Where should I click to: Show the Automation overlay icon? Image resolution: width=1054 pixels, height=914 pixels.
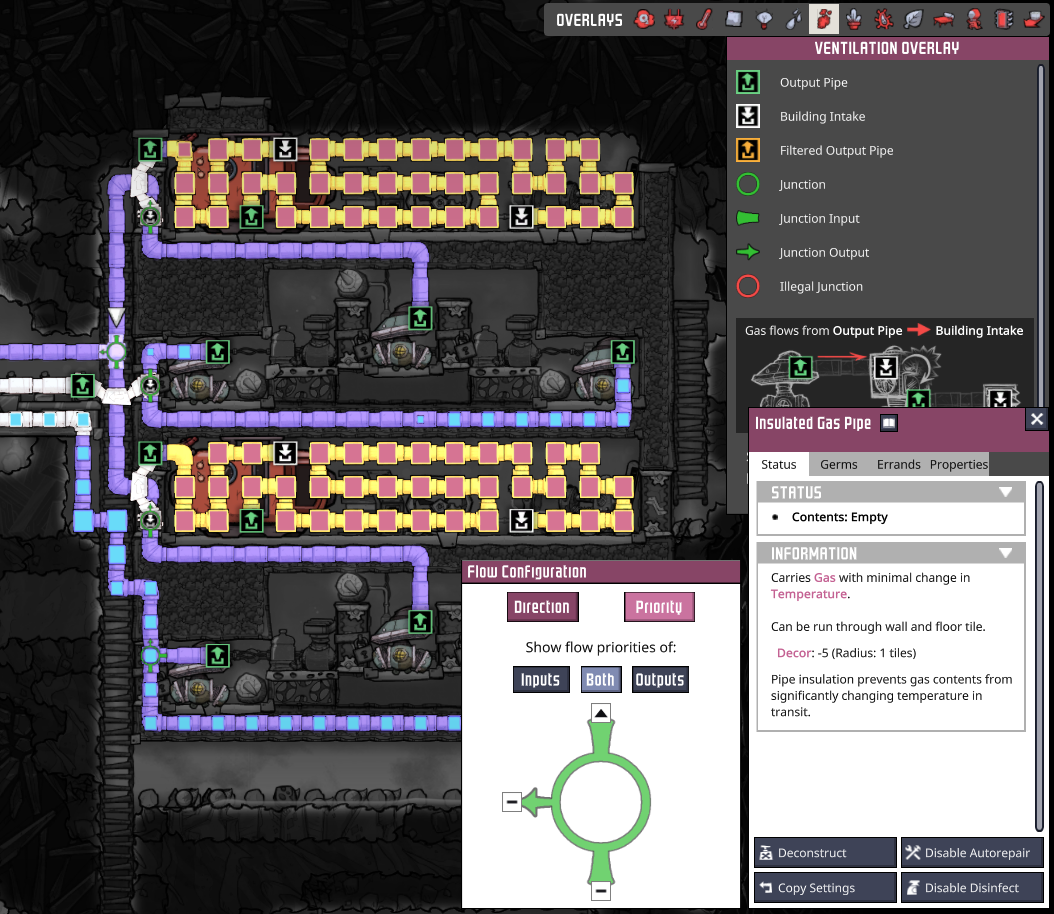point(1004,19)
